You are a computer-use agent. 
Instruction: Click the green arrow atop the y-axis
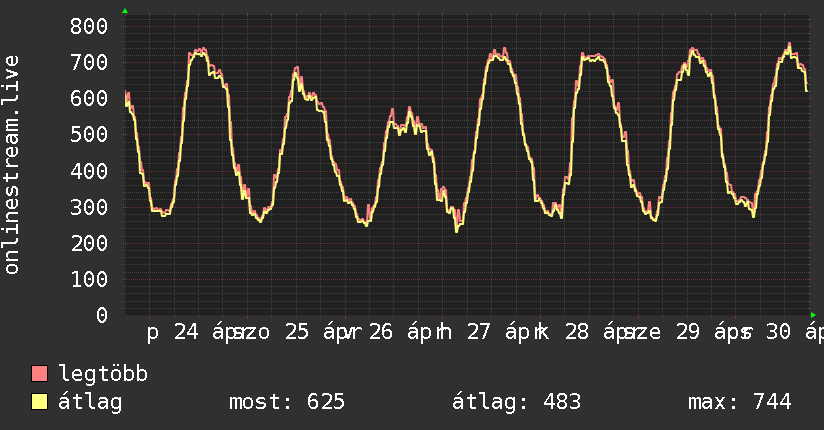125,11
